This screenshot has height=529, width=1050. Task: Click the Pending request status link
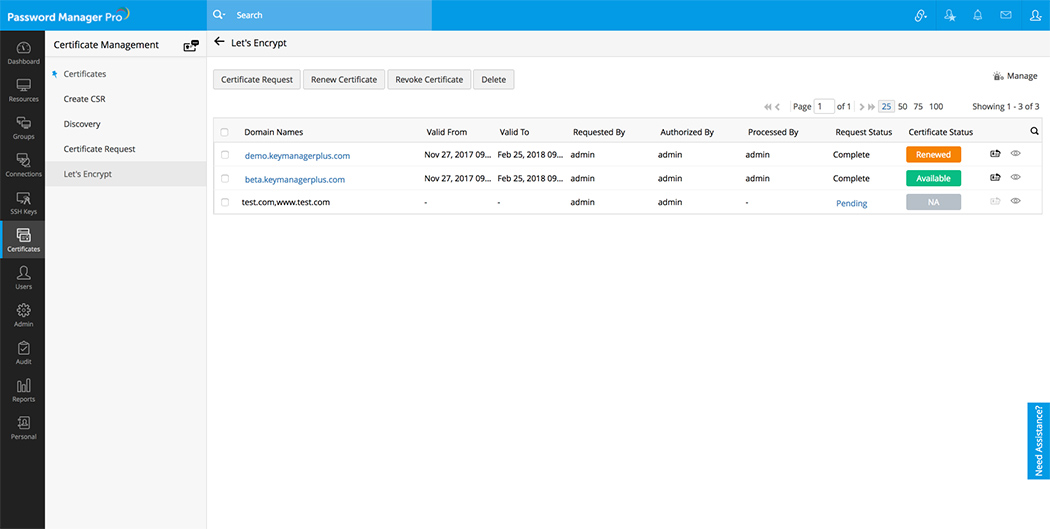(851, 203)
